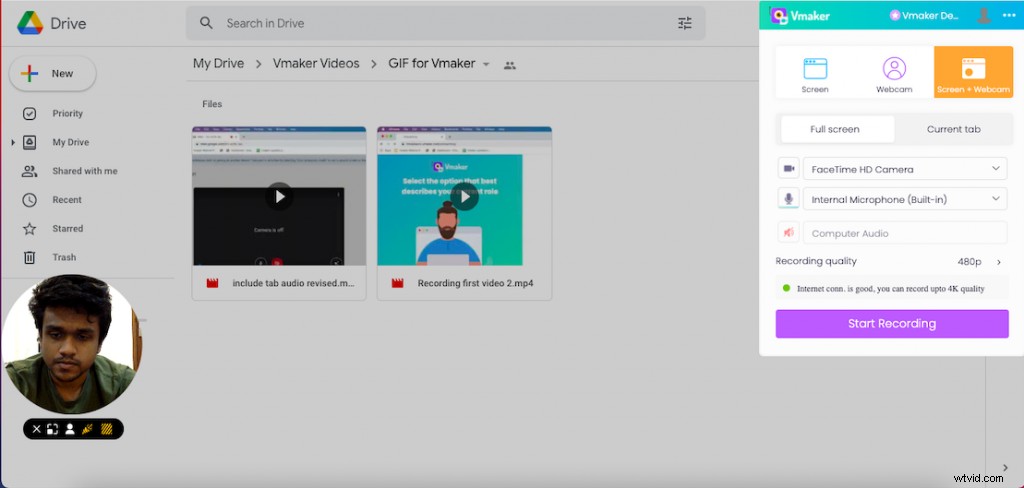This screenshot has width=1024, height=488.
Task: Click the Start Recording button
Action: [892, 324]
